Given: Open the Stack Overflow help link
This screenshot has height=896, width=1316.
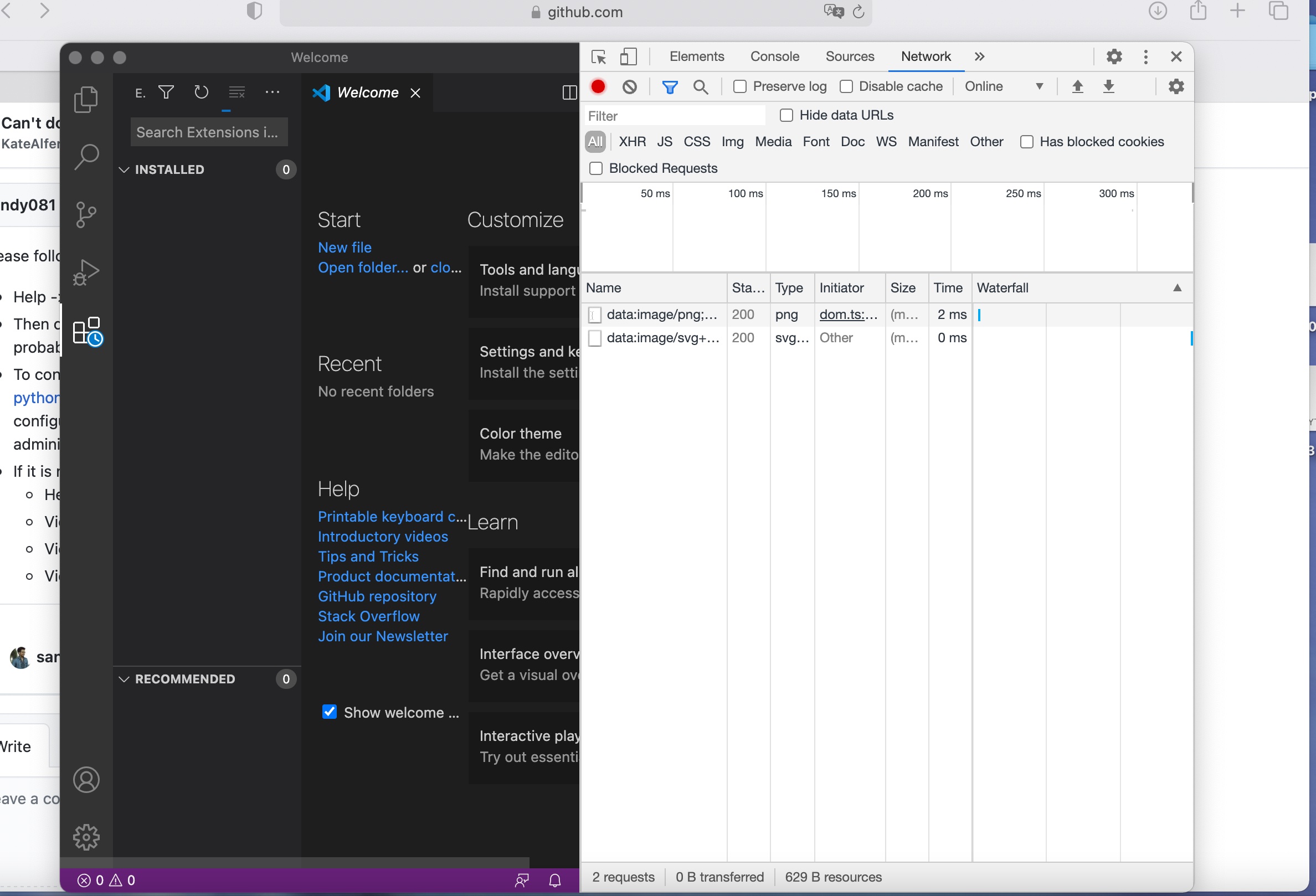Looking at the screenshot, I should [368, 616].
